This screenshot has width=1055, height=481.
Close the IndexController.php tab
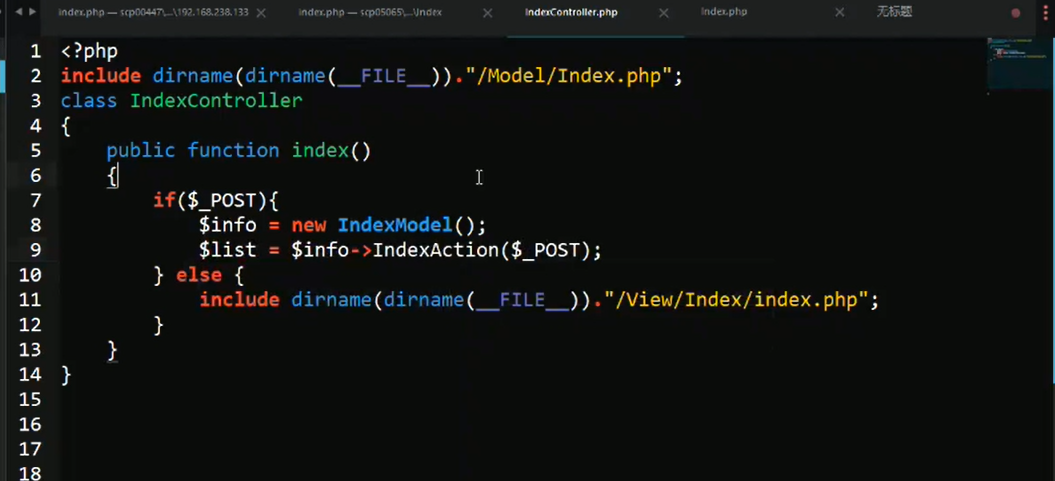[663, 13]
